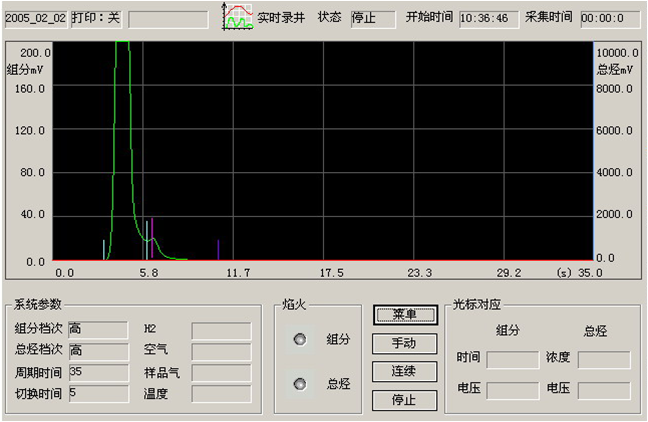Click the acquisition time field 00:00:0
Image resolution: width=648 pixels, height=422 pixels.
click(x=610, y=19)
